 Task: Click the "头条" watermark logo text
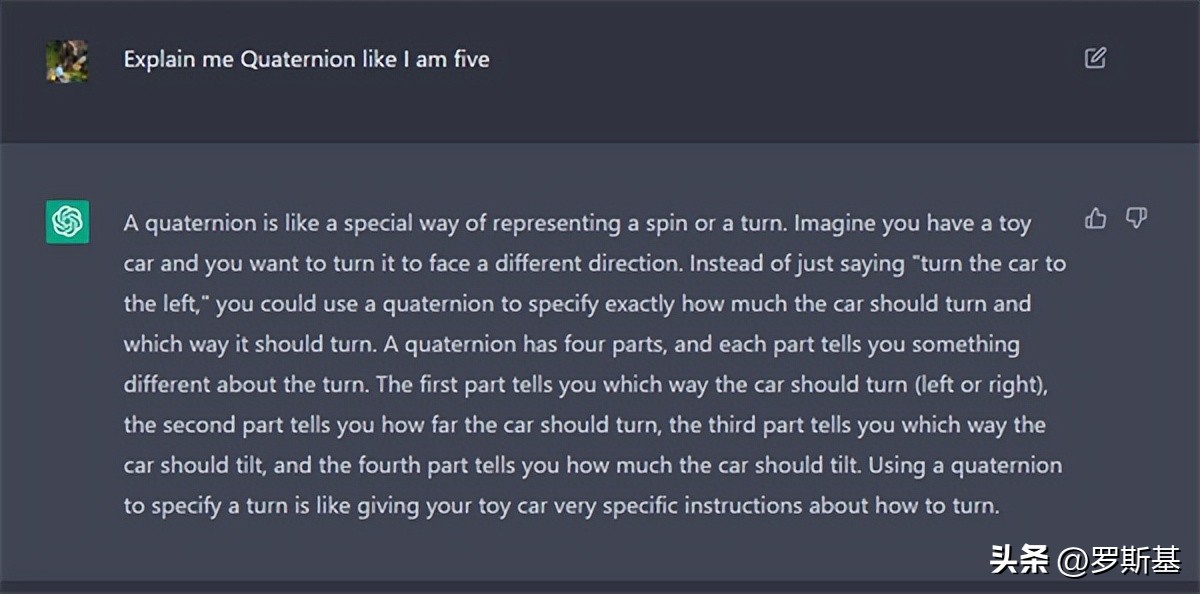(1017, 559)
